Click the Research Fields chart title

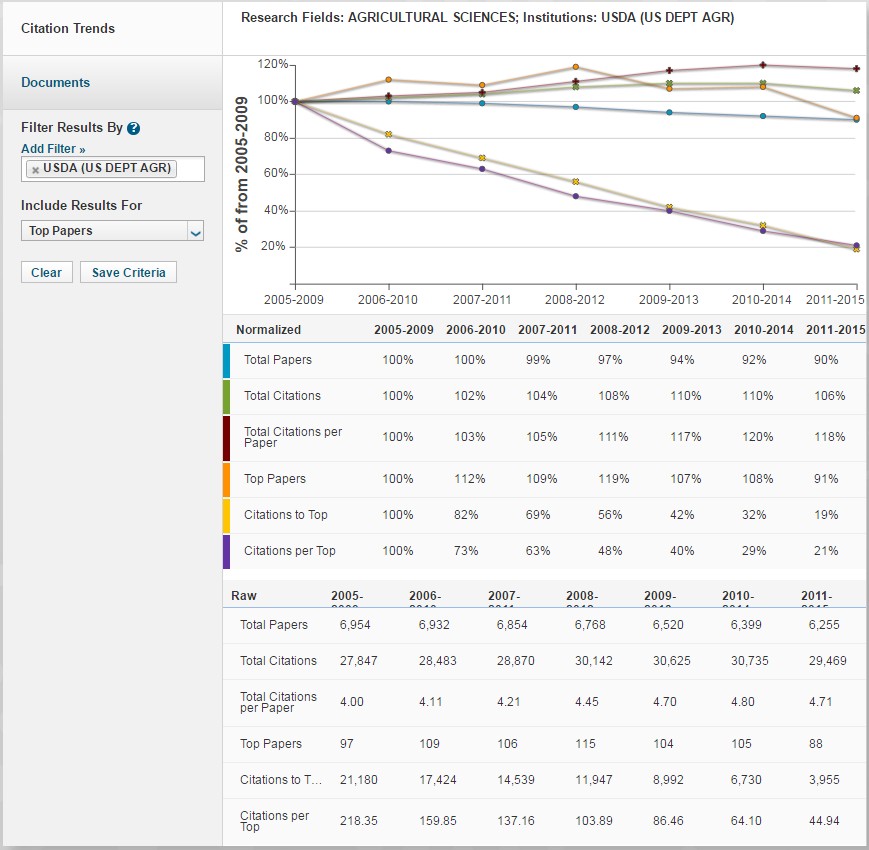[x=488, y=18]
